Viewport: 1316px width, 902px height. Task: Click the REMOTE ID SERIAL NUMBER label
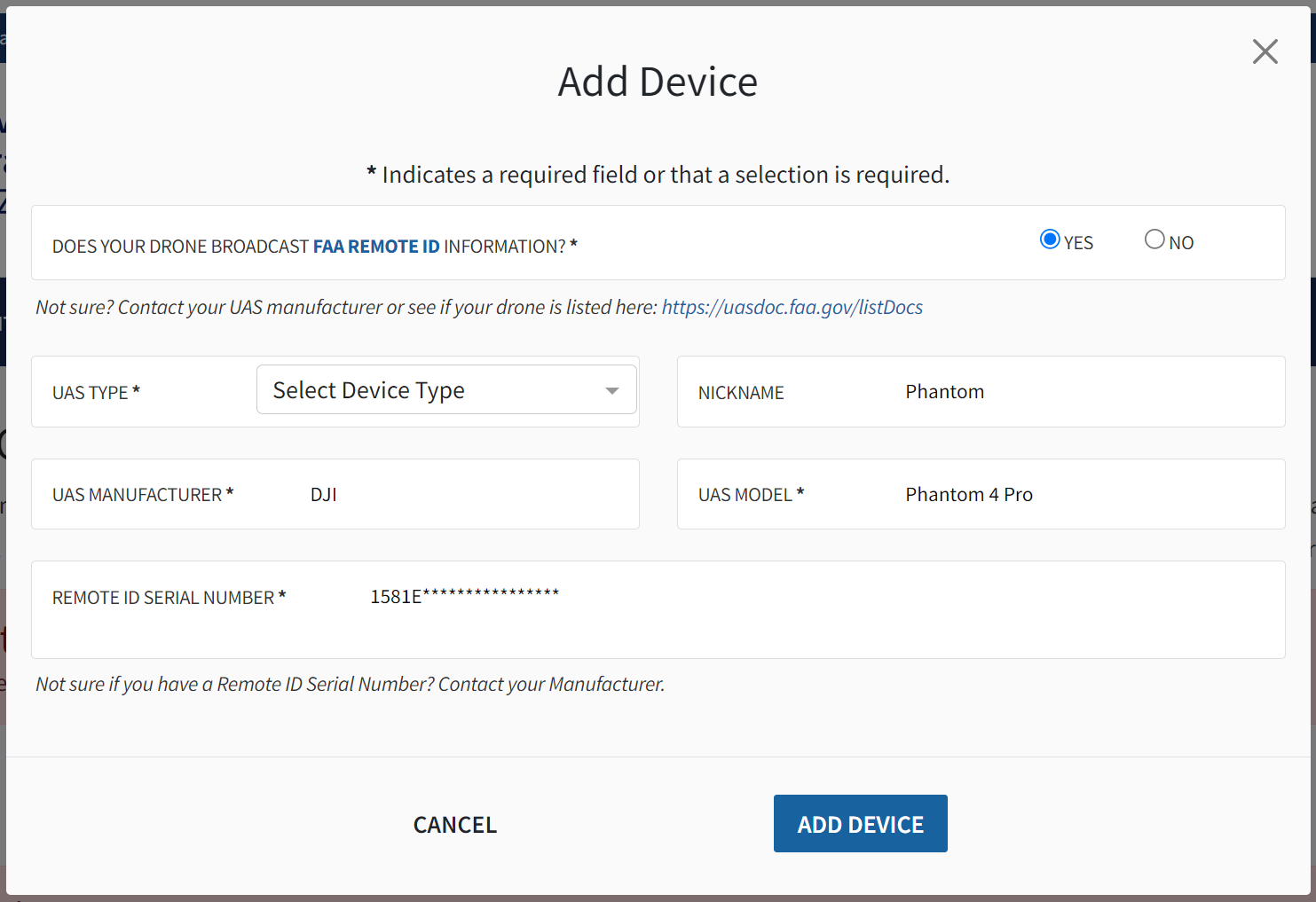[169, 598]
